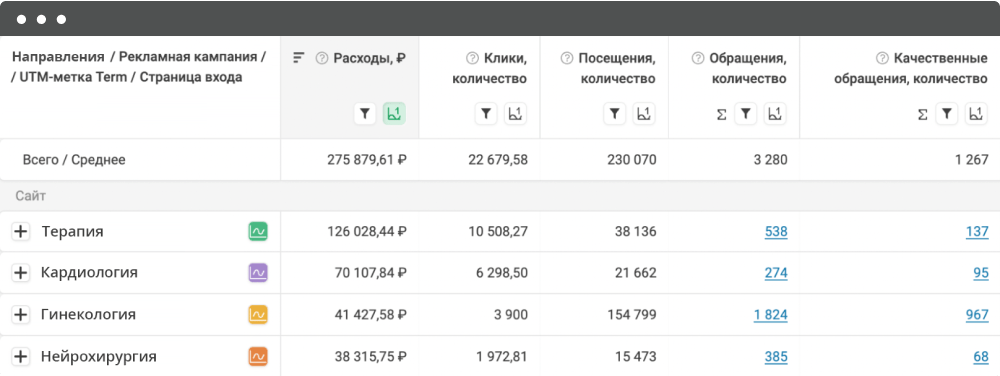Select Нейрохирургия visits value 15 473
This screenshot has width=1000, height=376.
coord(636,356)
